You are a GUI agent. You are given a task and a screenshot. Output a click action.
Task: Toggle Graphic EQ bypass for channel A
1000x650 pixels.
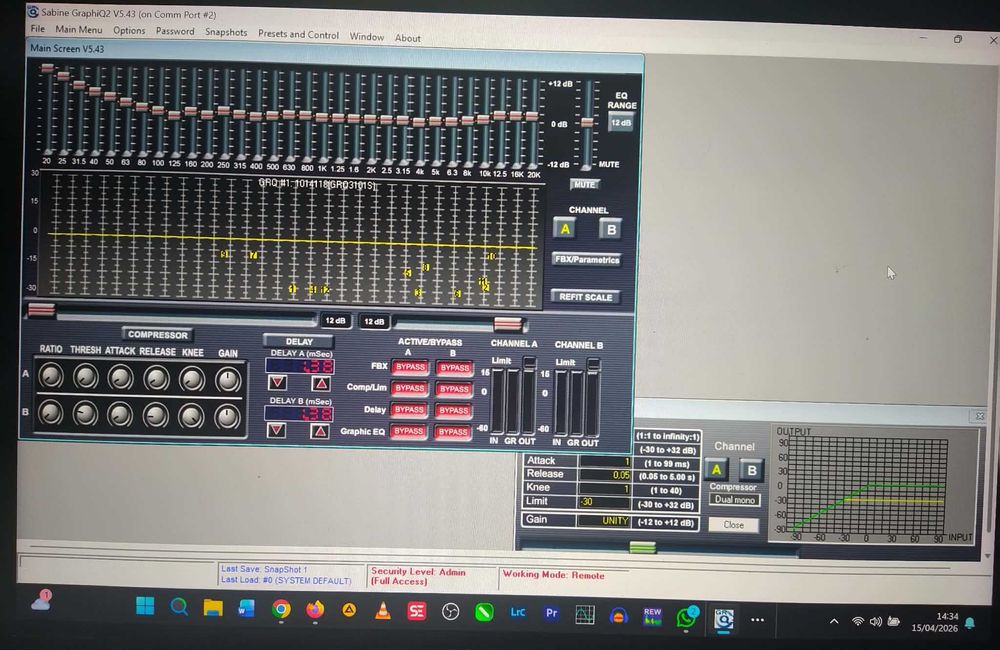(408, 431)
